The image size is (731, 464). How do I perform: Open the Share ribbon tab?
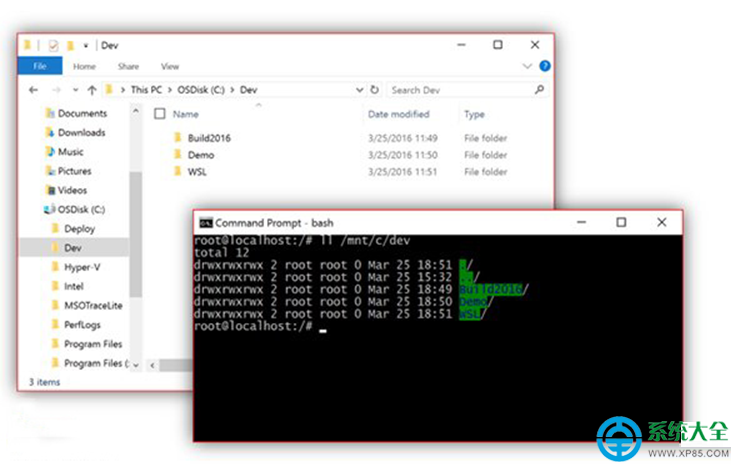click(x=128, y=67)
